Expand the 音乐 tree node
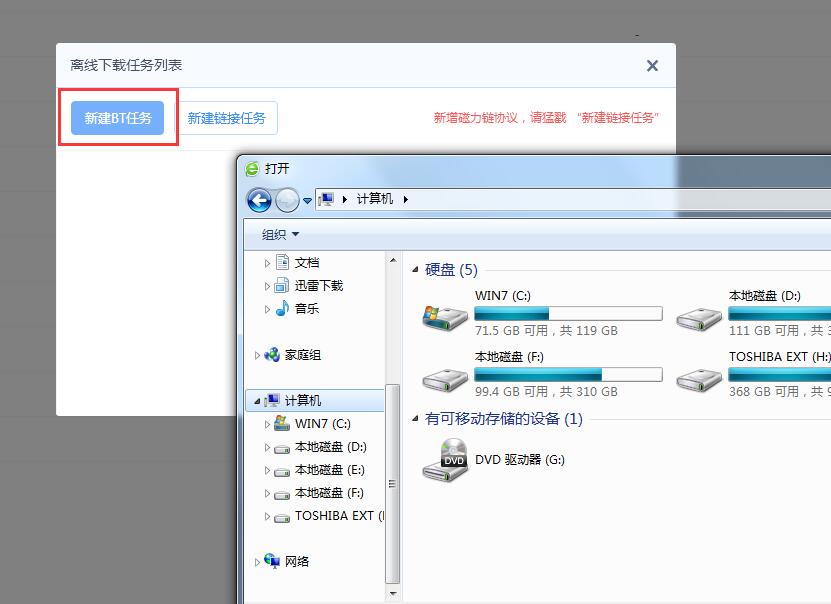Screen dimensions: 831x604 click(267, 309)
